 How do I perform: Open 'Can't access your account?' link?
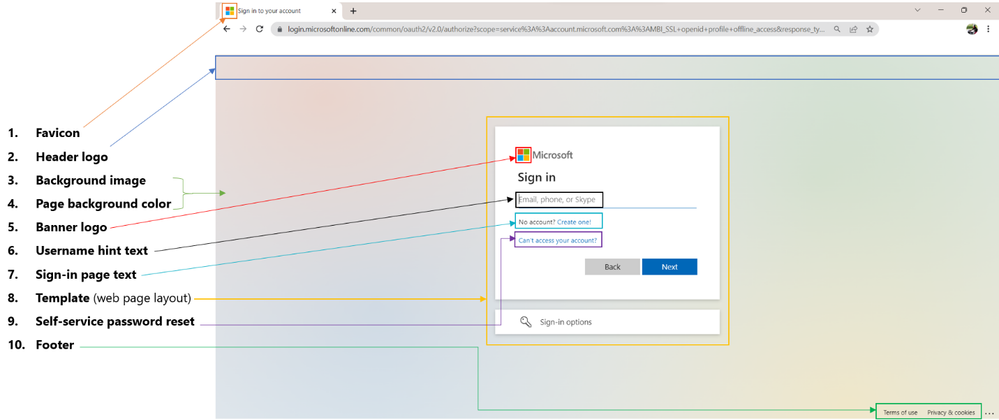[x=557, y=240]
